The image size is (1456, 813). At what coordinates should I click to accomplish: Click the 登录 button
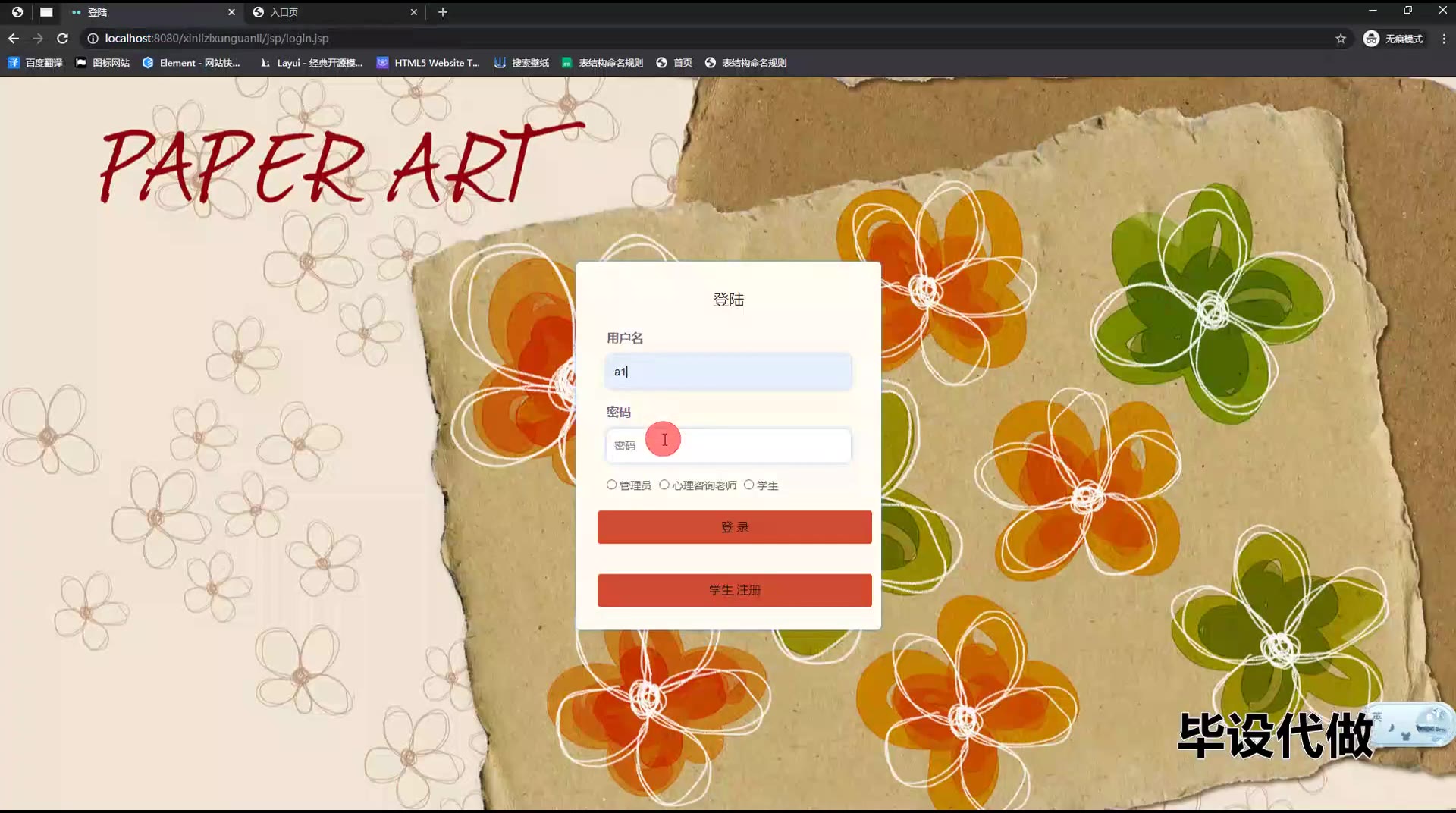(734, 527)
